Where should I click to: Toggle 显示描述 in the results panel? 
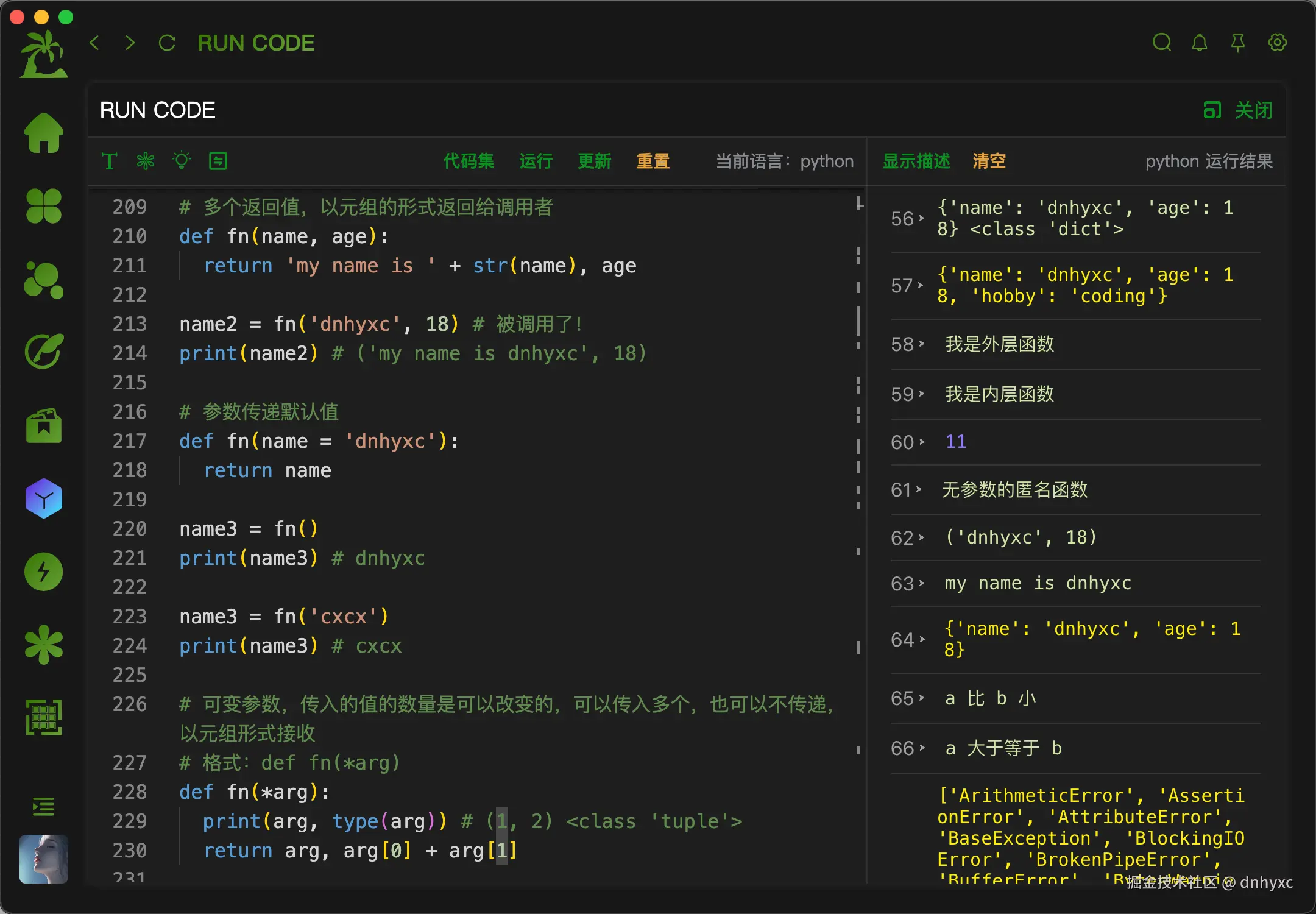tap(916, 161)
